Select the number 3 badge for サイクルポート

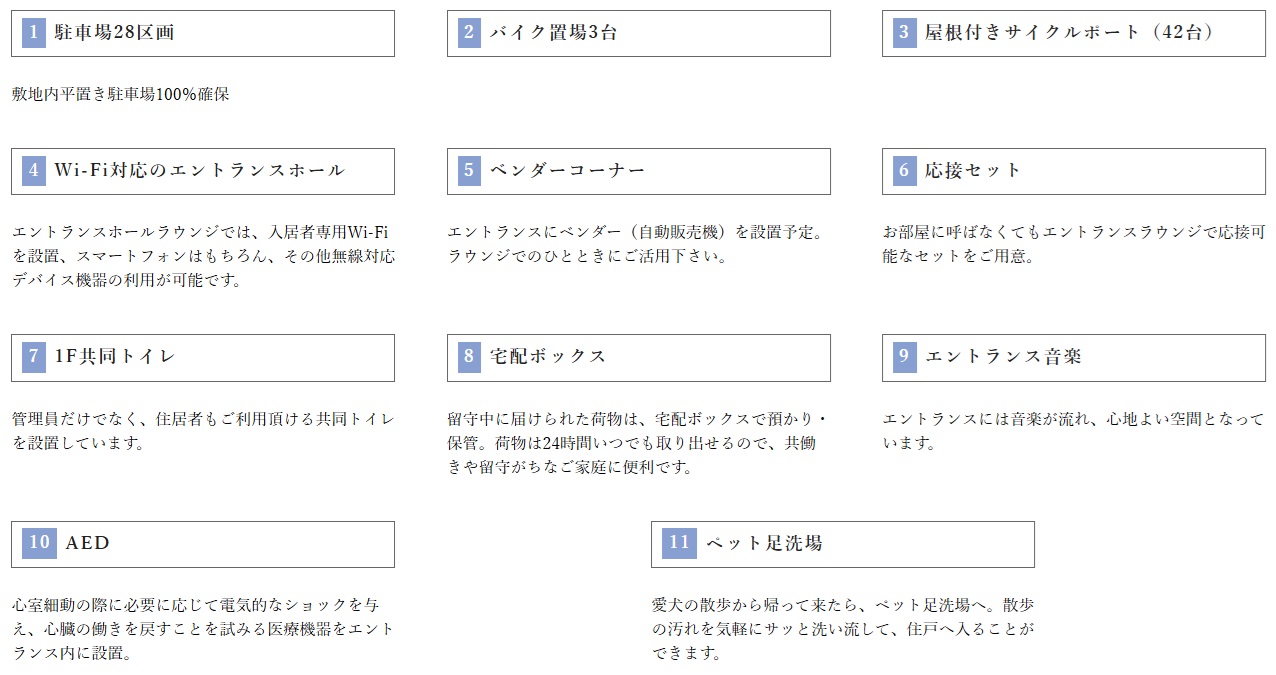click(905, 33)
